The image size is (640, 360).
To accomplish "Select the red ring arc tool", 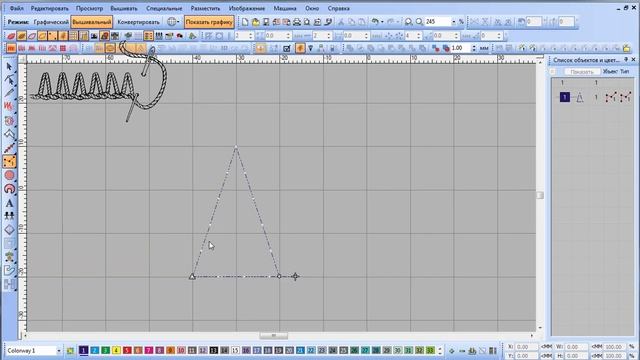I will click(x=9, y=189).
